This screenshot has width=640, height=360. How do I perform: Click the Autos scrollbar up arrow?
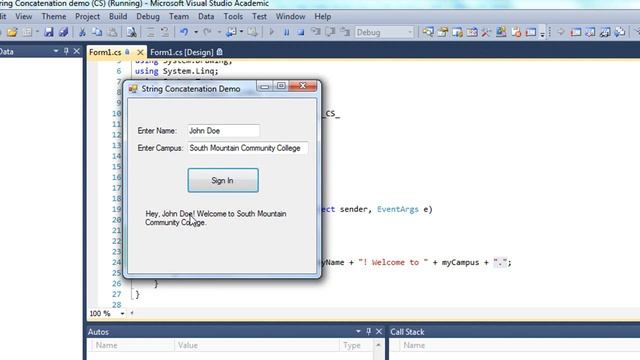[x=378, y=345]
